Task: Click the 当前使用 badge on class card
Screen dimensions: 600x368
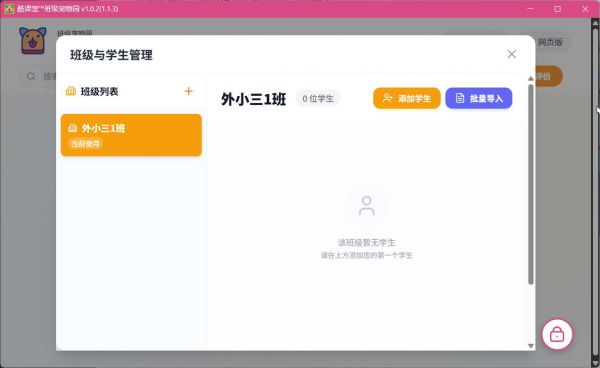Action: [86, 144]
